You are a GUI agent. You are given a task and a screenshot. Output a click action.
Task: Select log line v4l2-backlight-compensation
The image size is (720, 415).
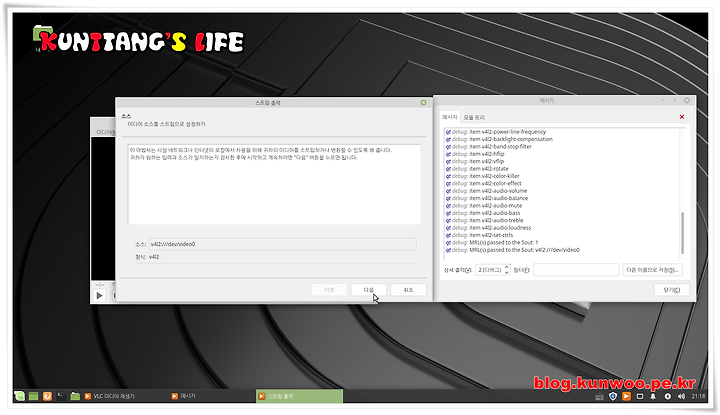click(x=499, y=139)
